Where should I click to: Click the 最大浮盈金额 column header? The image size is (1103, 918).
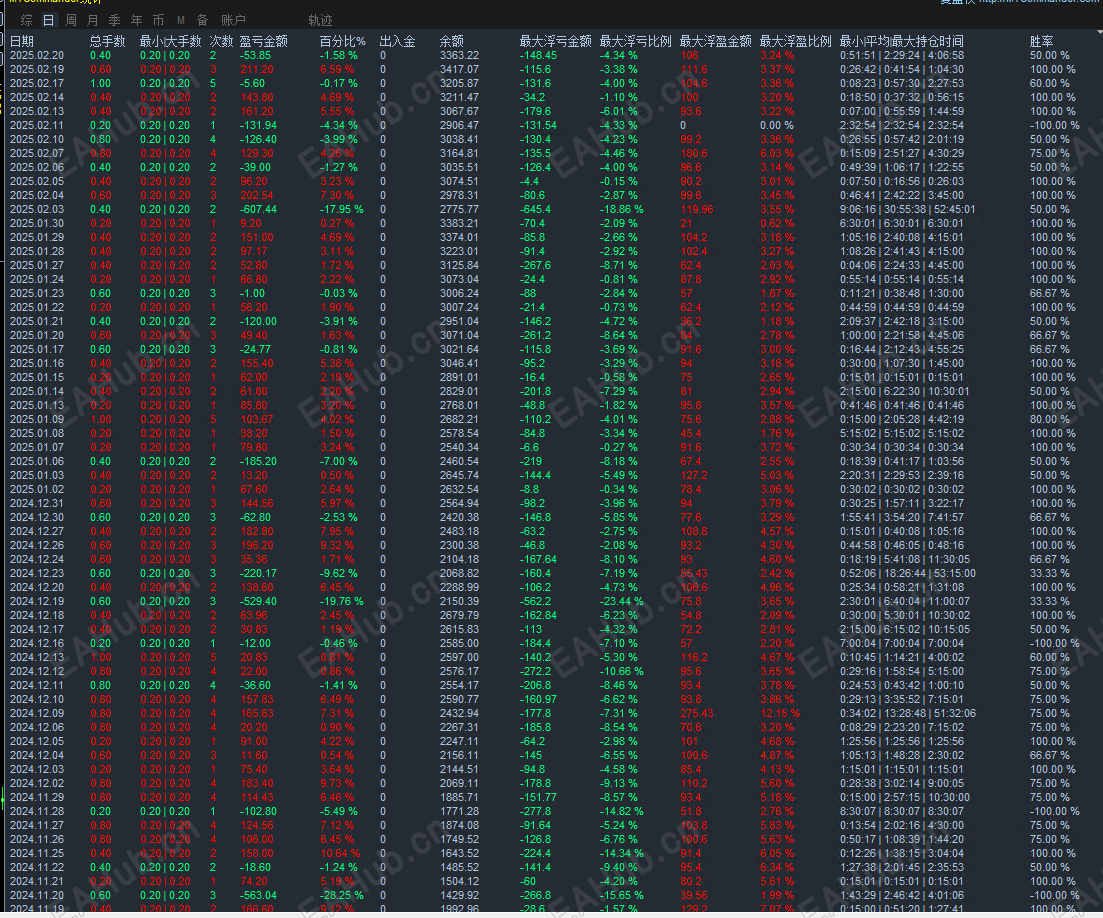[716, 42]
